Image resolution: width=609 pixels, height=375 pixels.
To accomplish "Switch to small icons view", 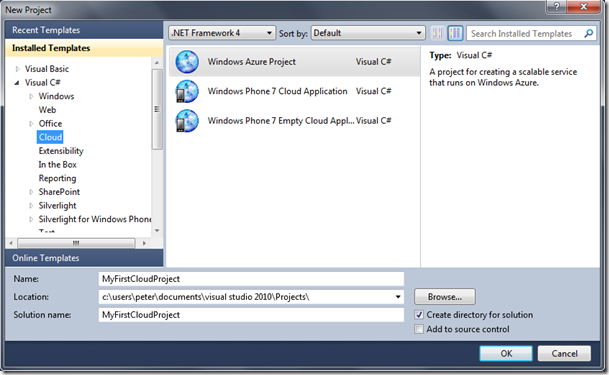I will click(438, 33).
